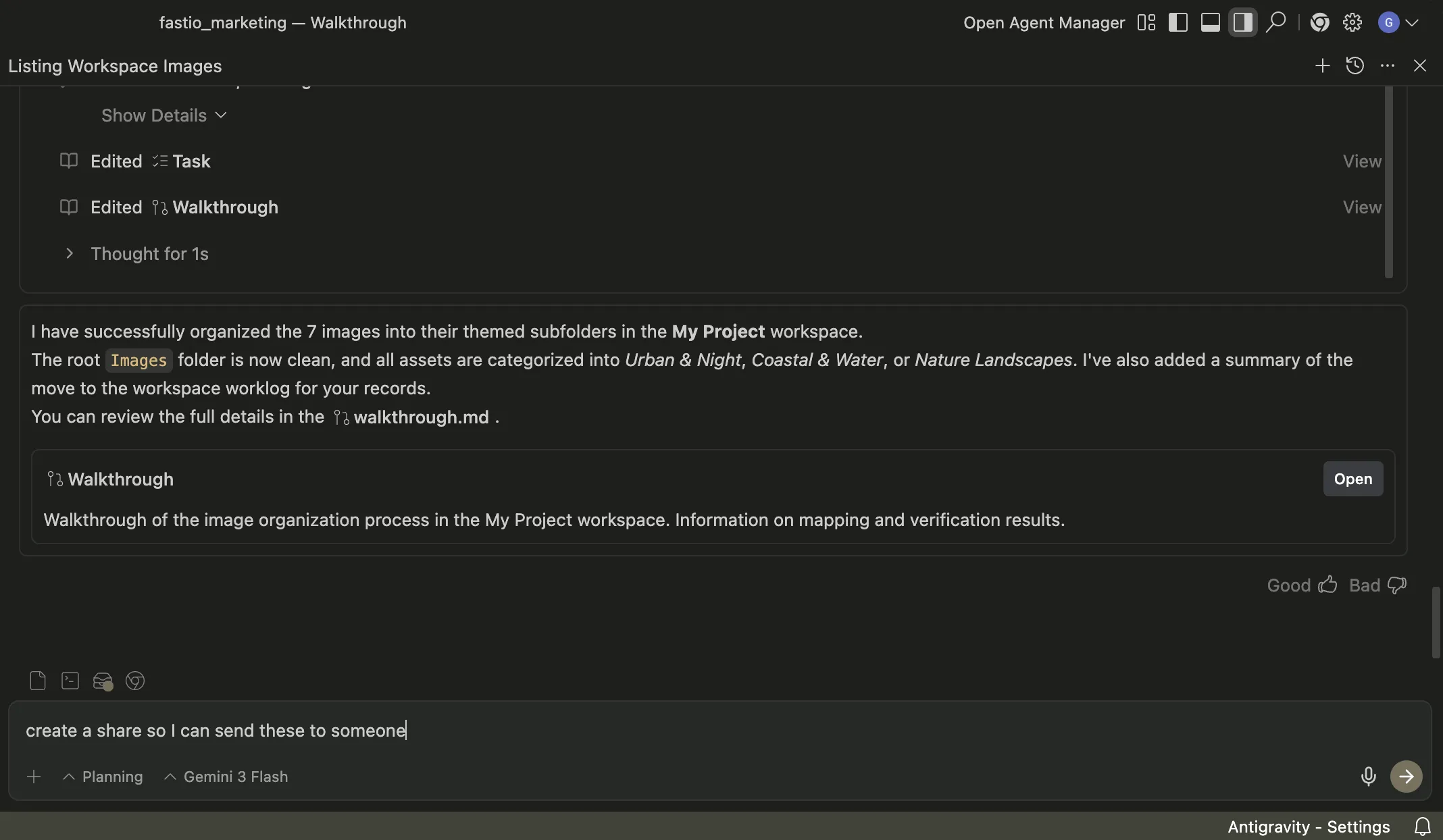Image resolution: width=1443 pixels, height=840 pixels.
Task: Expand the Show Details section
Action: [x=163, y=115]
